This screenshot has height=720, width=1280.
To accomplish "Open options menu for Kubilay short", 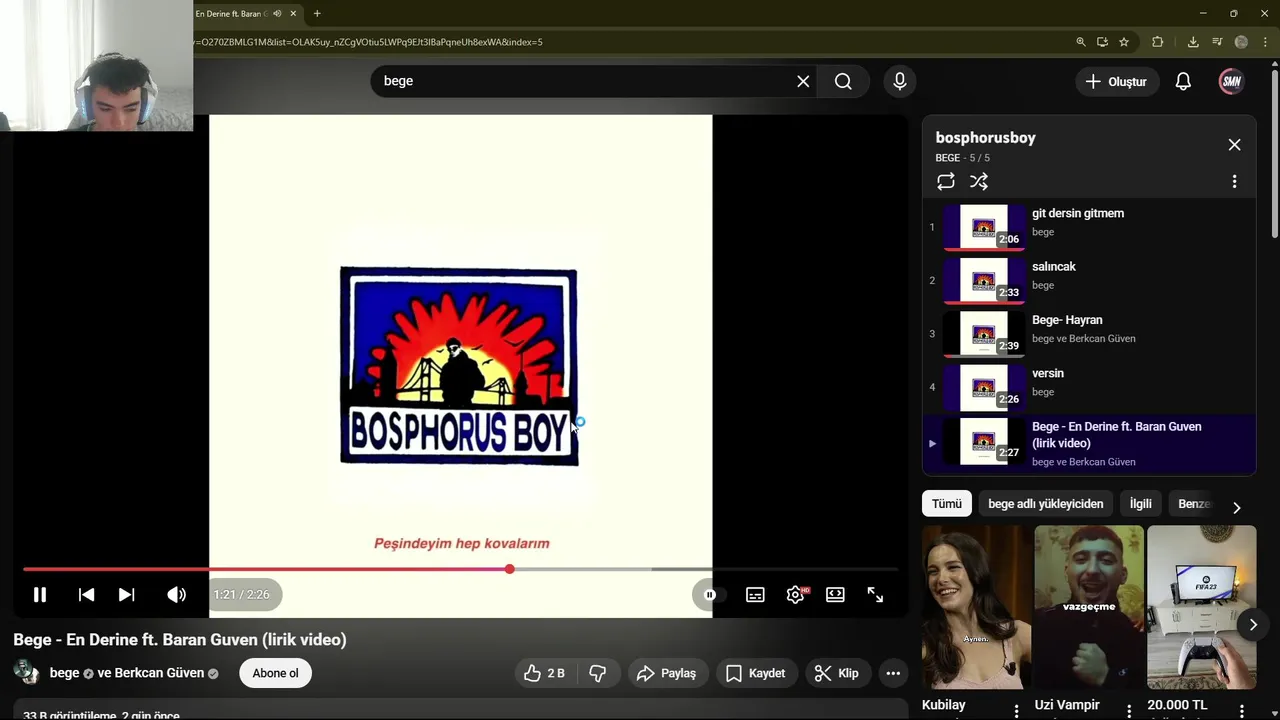I will point(1017,710).
